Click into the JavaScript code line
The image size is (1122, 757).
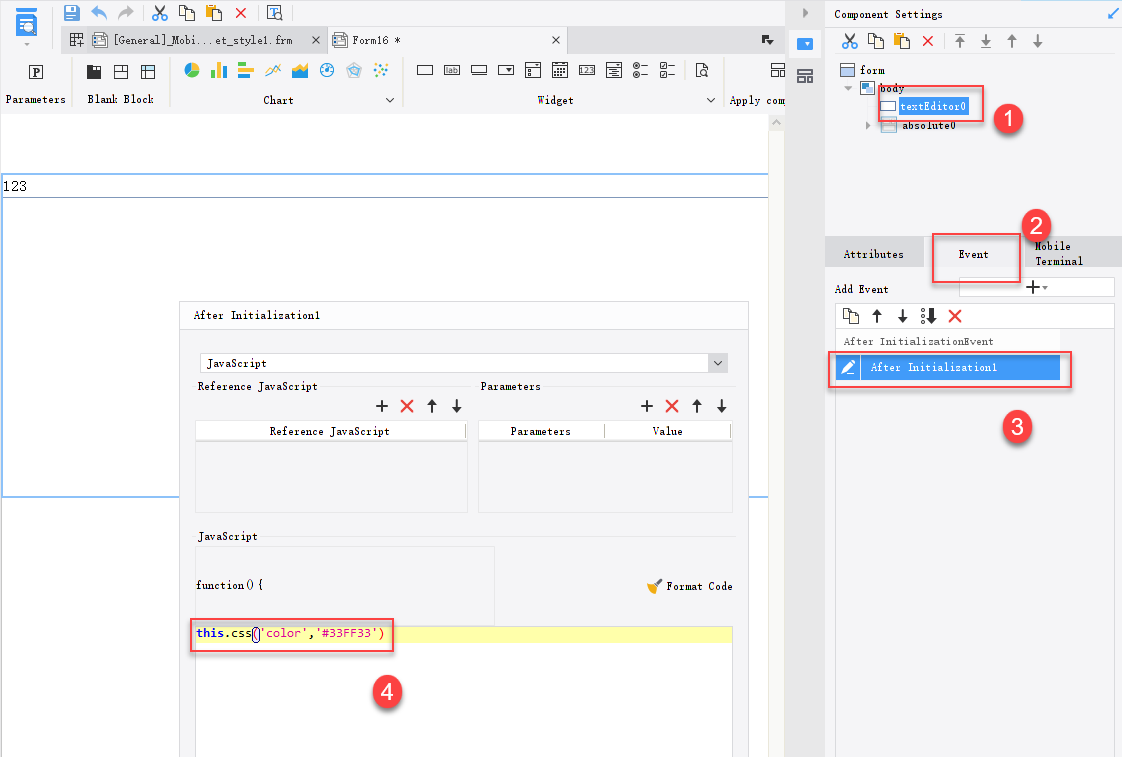coord(464,633)
